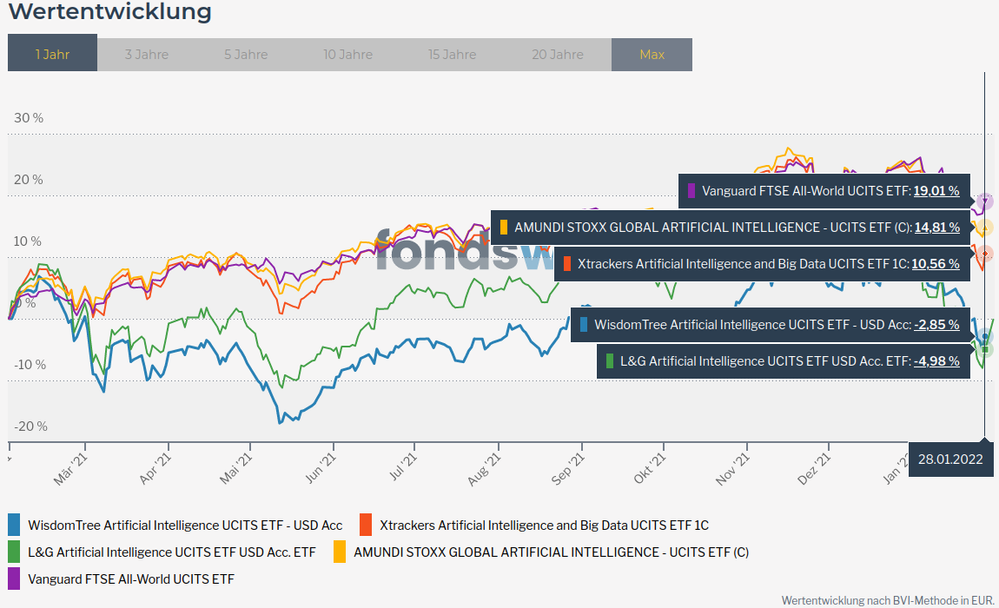Show the Max time range

(x=651, y=54)
